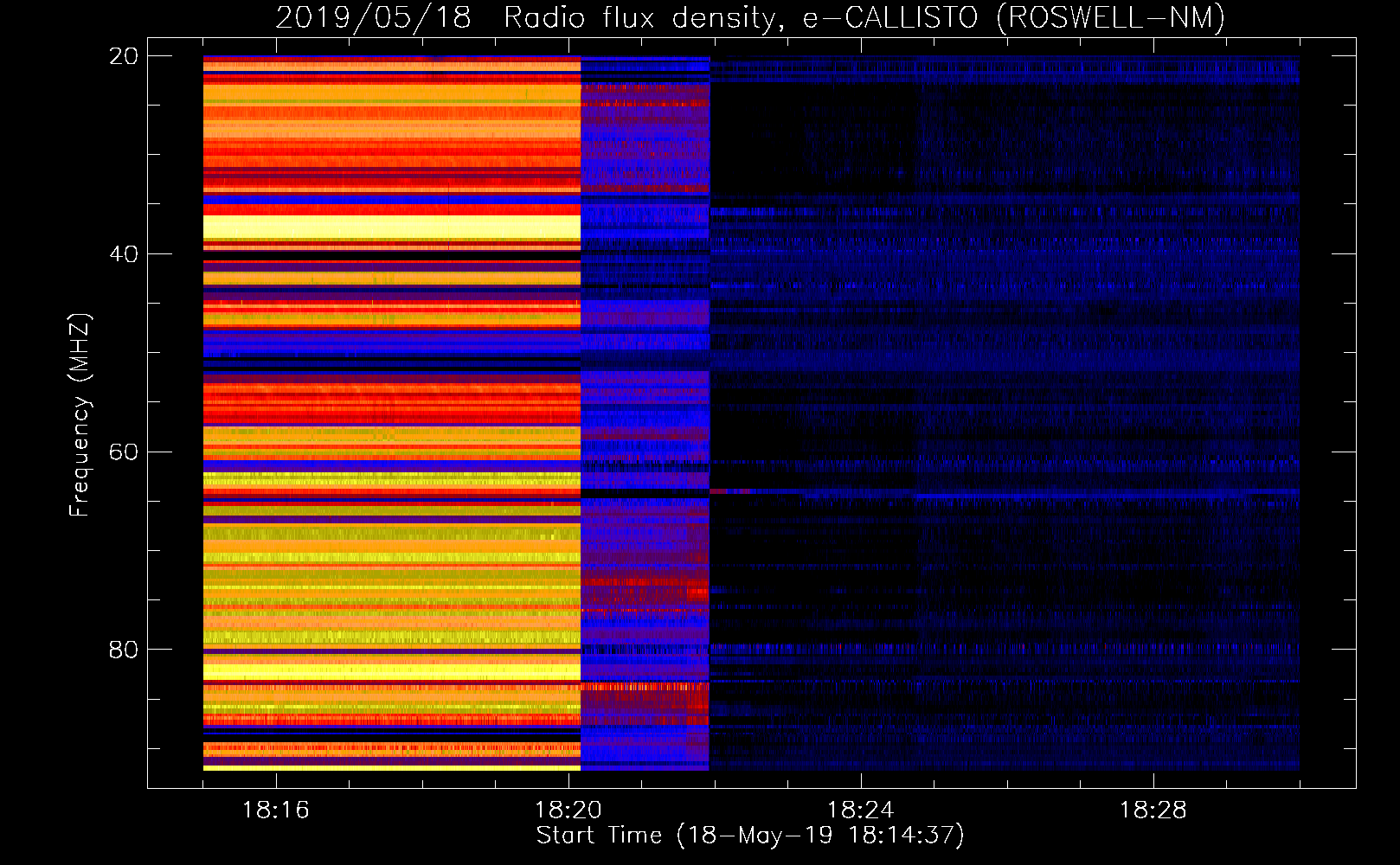The image size is (1400, 865).
Task: Click the 18:20 time tick label
Action: pos(568,810)
